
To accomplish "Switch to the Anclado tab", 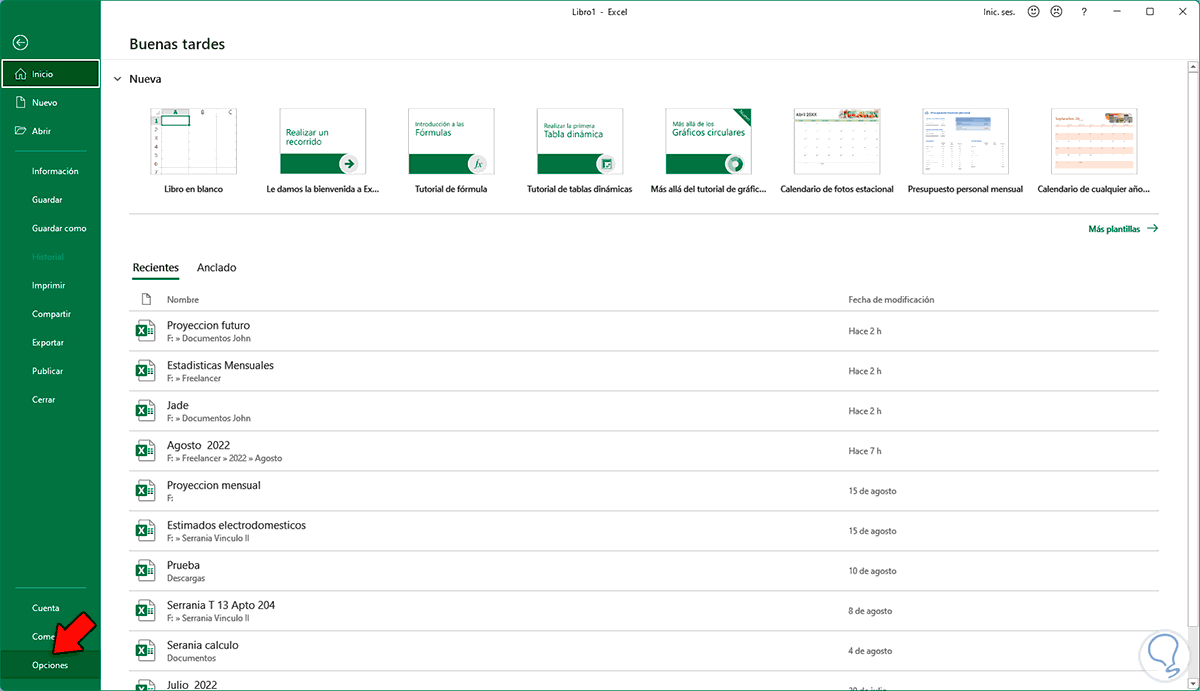I will pos(217,268).
